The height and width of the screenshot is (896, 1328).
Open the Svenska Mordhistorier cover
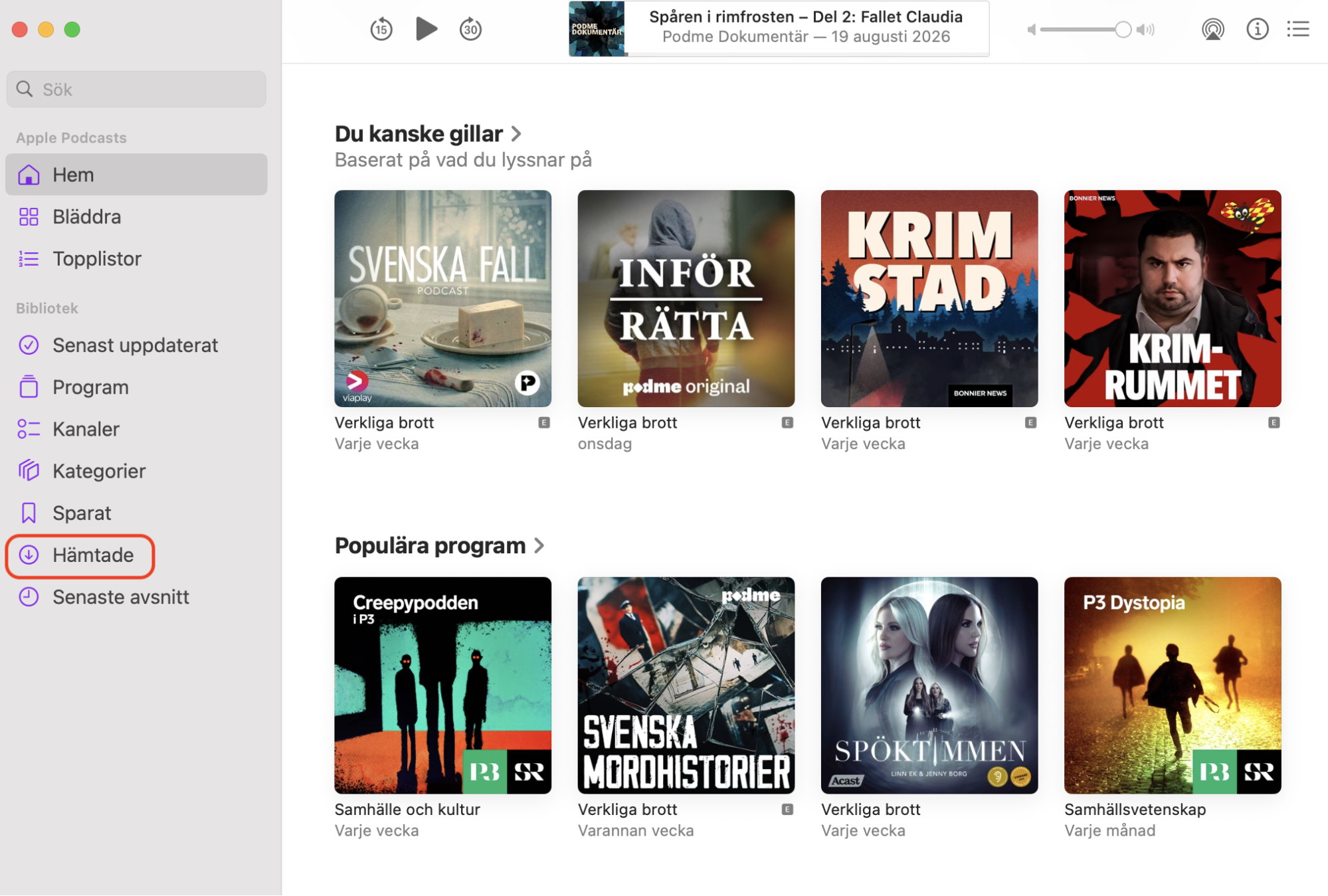click(x=686, y=685)
